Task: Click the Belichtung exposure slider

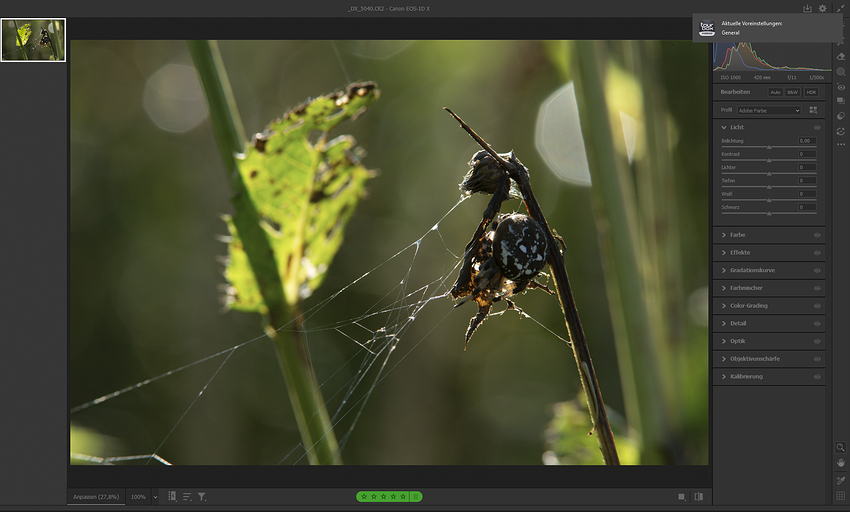Action: (768, 147)
